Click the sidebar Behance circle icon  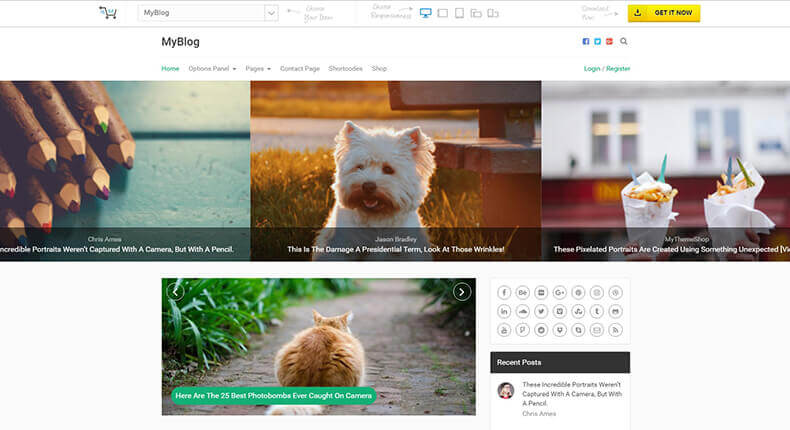tap(522, 293)
